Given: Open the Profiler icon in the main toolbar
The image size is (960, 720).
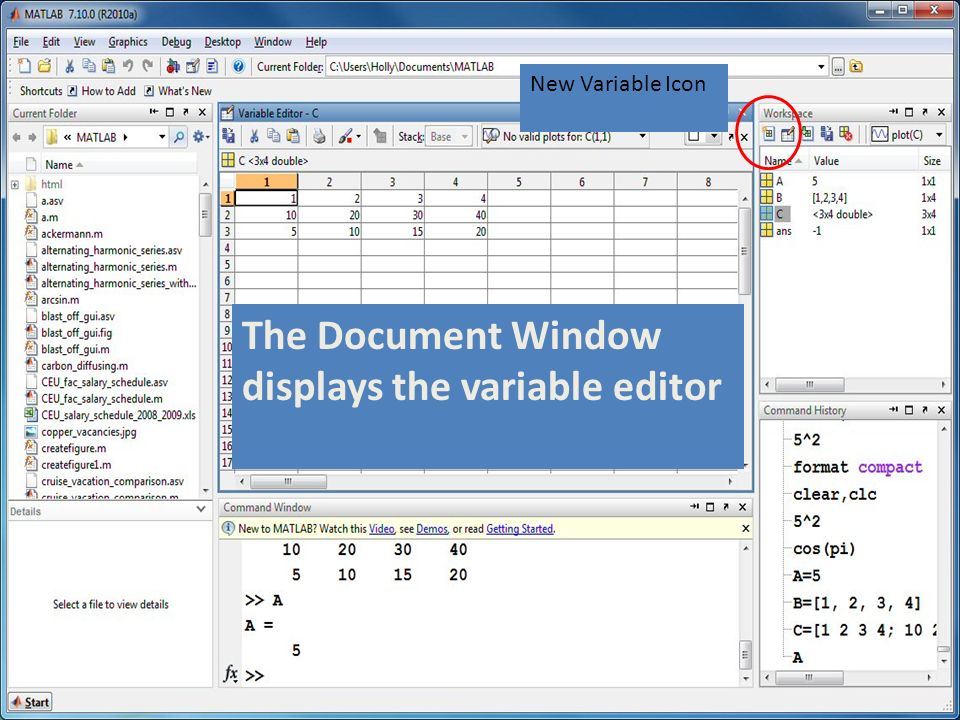Looking at the screenshot, I should click(x=212, y=66).
